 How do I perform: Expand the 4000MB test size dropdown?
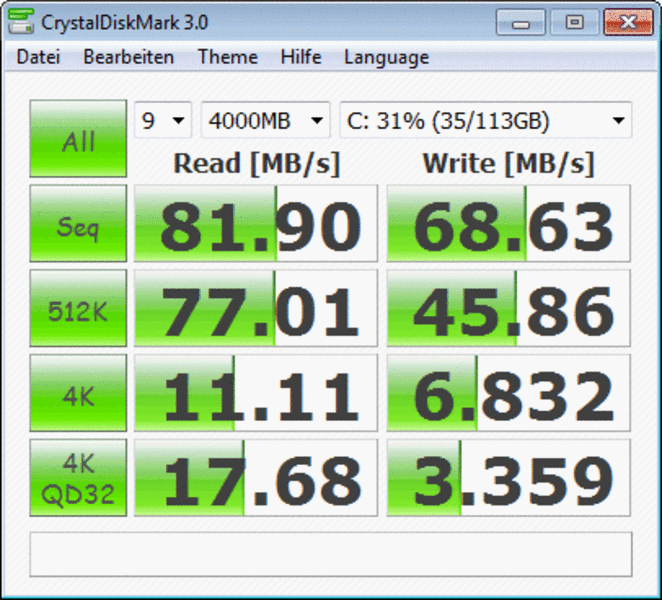click(x=266, y=120)
